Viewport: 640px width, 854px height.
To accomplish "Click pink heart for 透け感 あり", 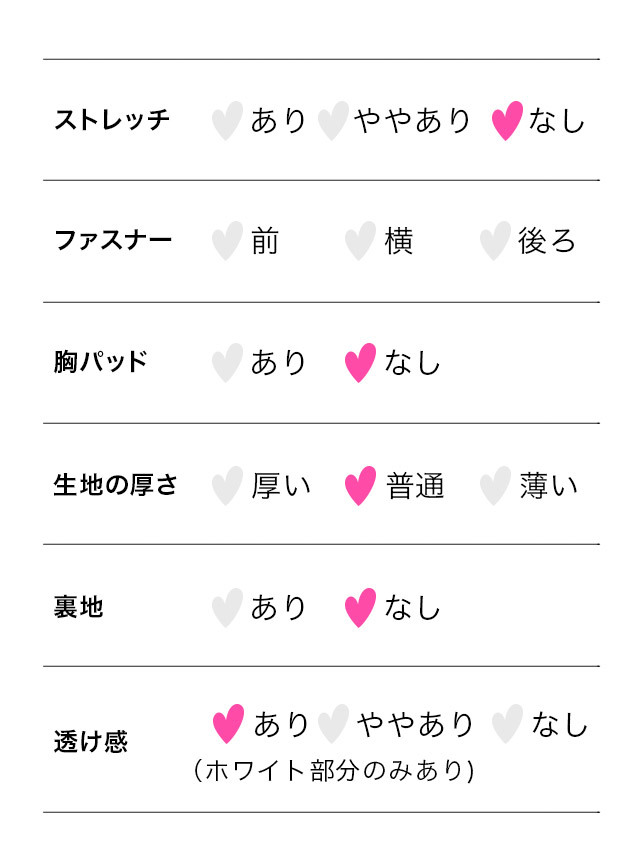I will click(228, 724).
